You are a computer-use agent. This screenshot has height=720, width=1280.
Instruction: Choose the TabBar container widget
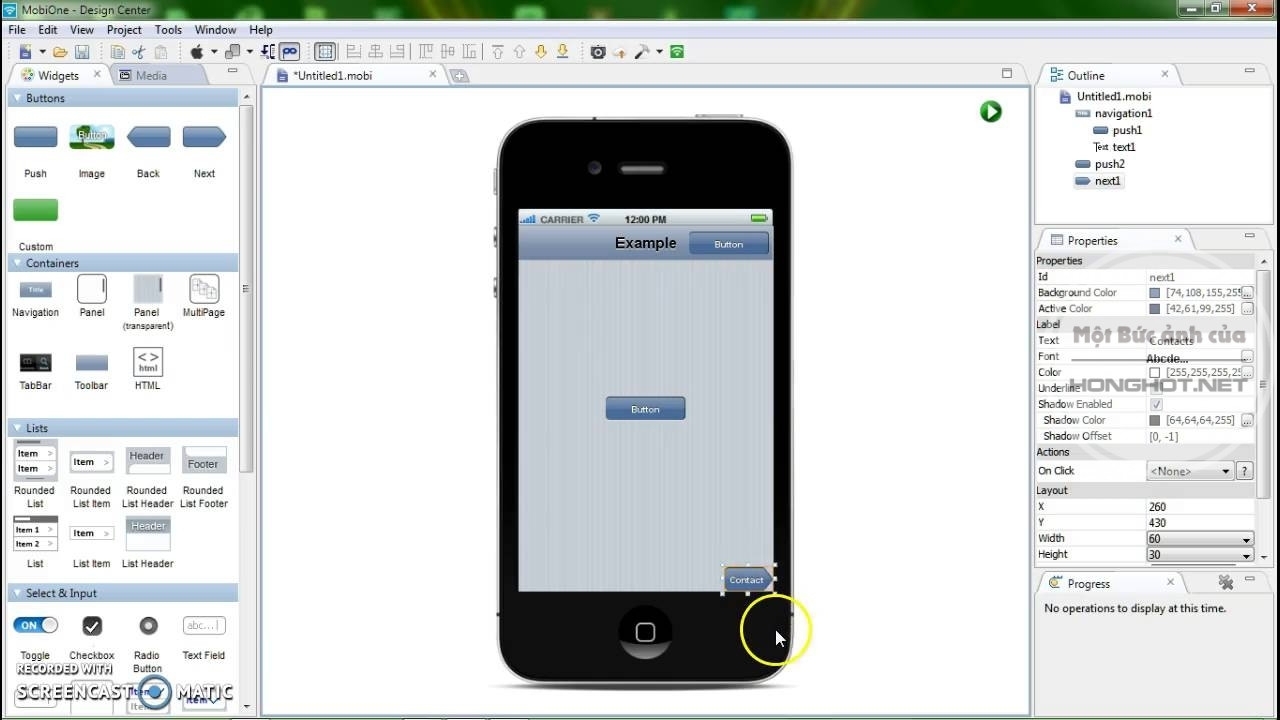[35, 362]
